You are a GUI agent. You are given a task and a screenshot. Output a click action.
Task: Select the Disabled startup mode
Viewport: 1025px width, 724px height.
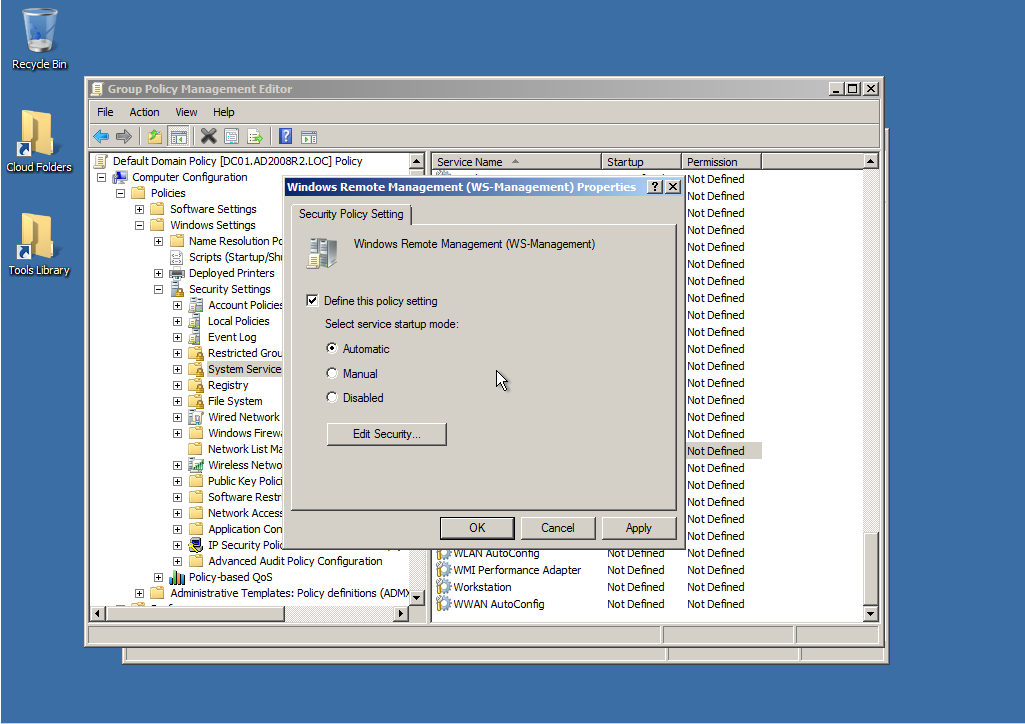point(333,398)
